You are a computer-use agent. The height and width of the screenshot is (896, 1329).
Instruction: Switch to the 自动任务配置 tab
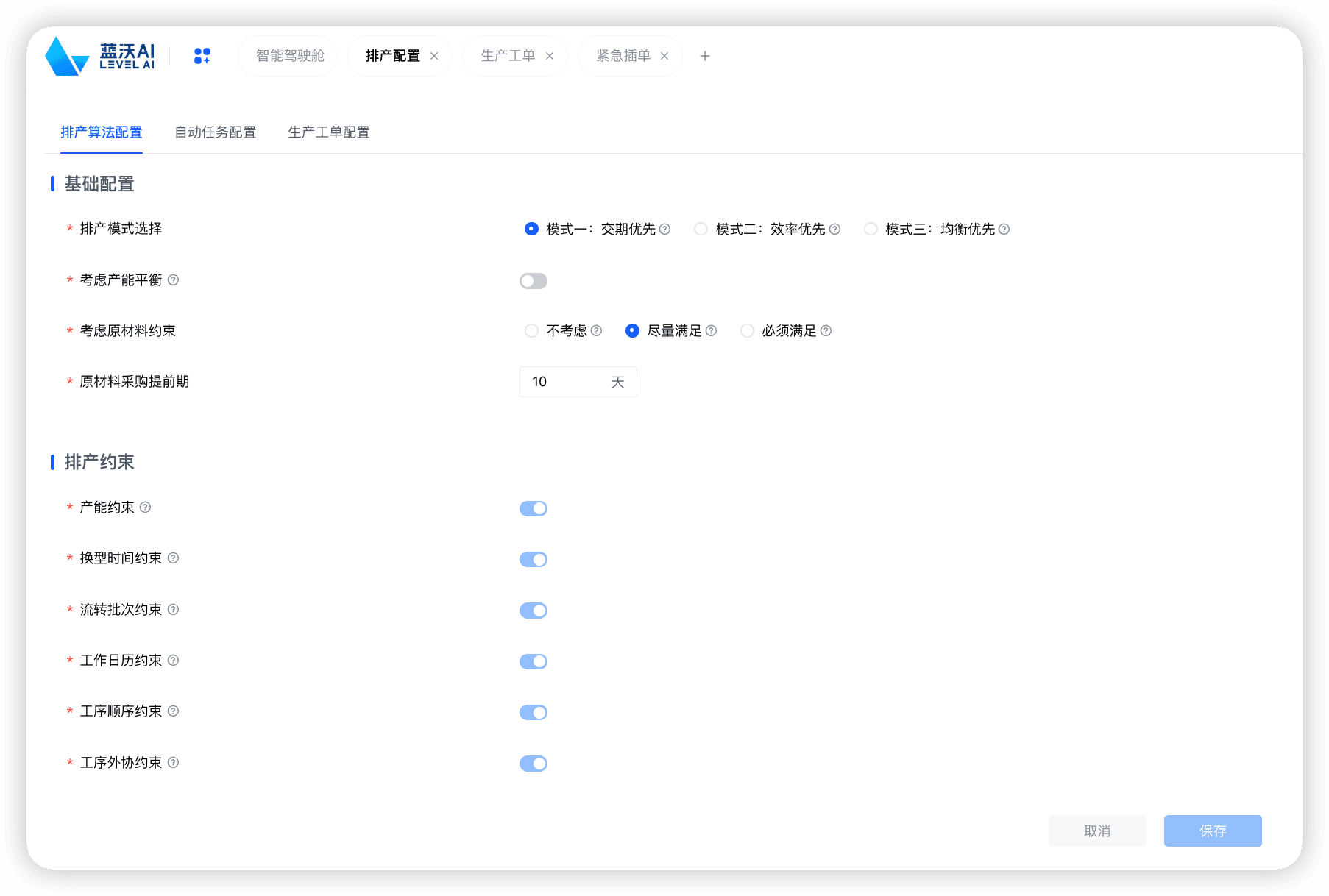point(215,132)
